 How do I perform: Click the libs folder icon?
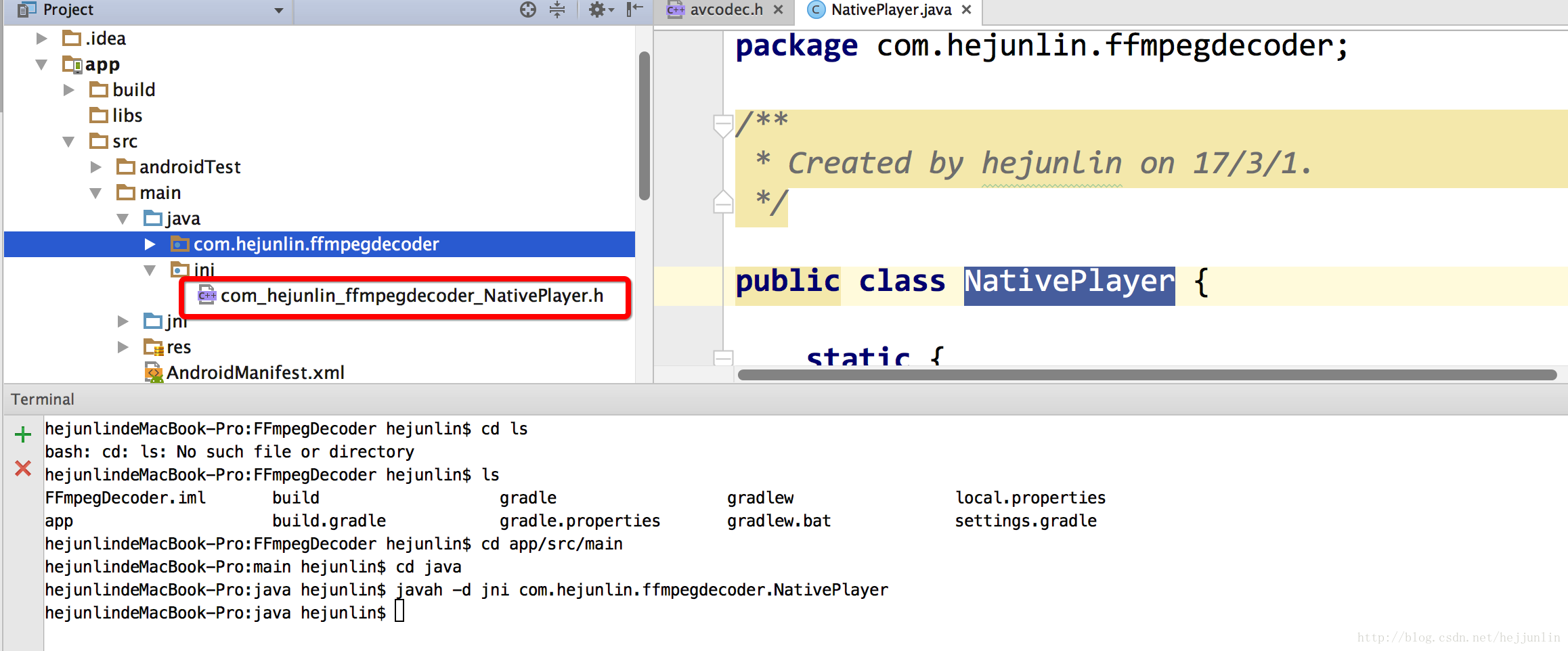click(x=99, y=115)
